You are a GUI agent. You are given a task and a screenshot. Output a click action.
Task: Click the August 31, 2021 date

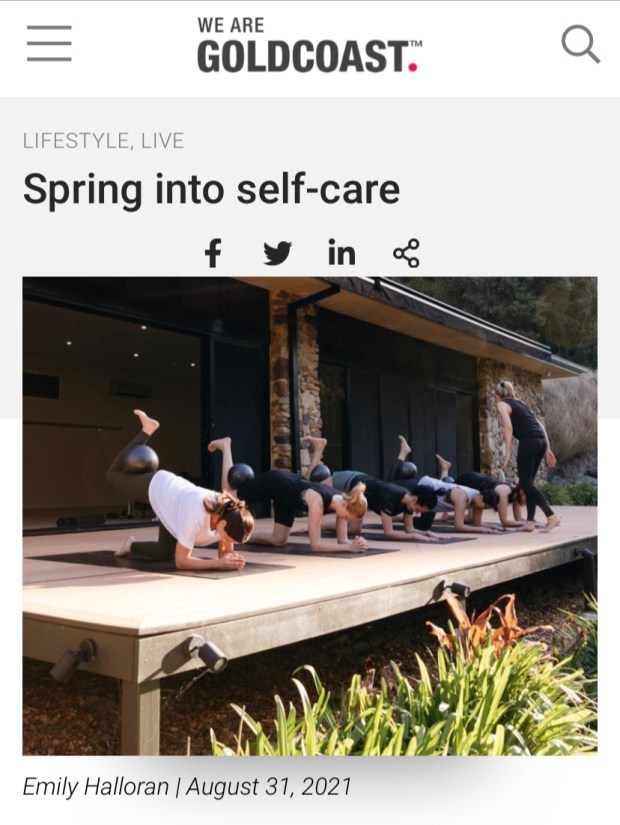[x=268, y=787]
